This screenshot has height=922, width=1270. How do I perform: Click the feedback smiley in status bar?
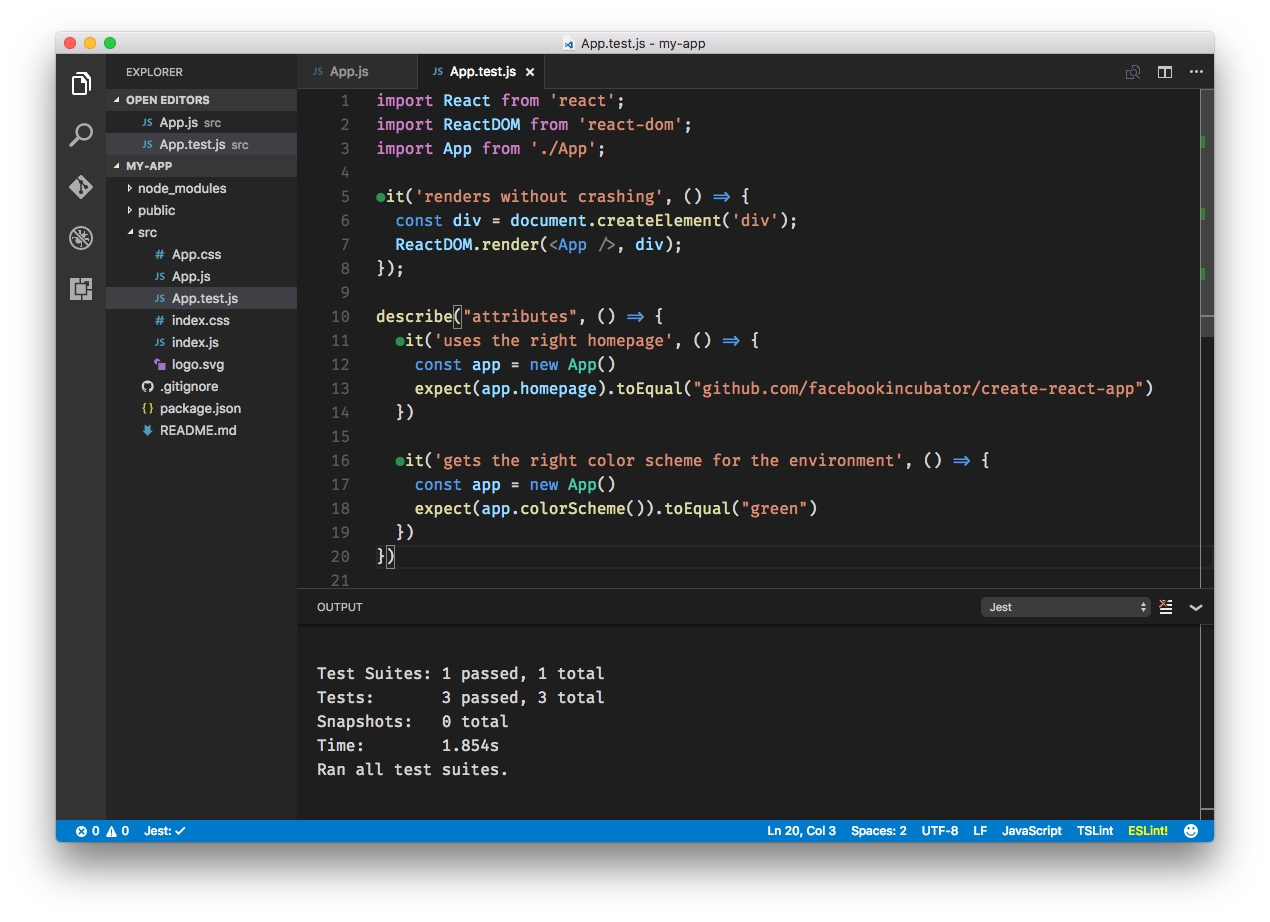tap(1191, 831)
